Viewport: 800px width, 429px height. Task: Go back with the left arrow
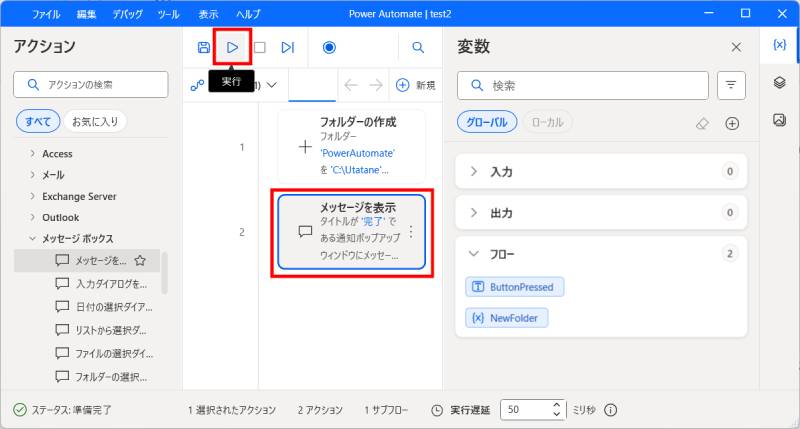pyautogui.click(x=351, y=85)
